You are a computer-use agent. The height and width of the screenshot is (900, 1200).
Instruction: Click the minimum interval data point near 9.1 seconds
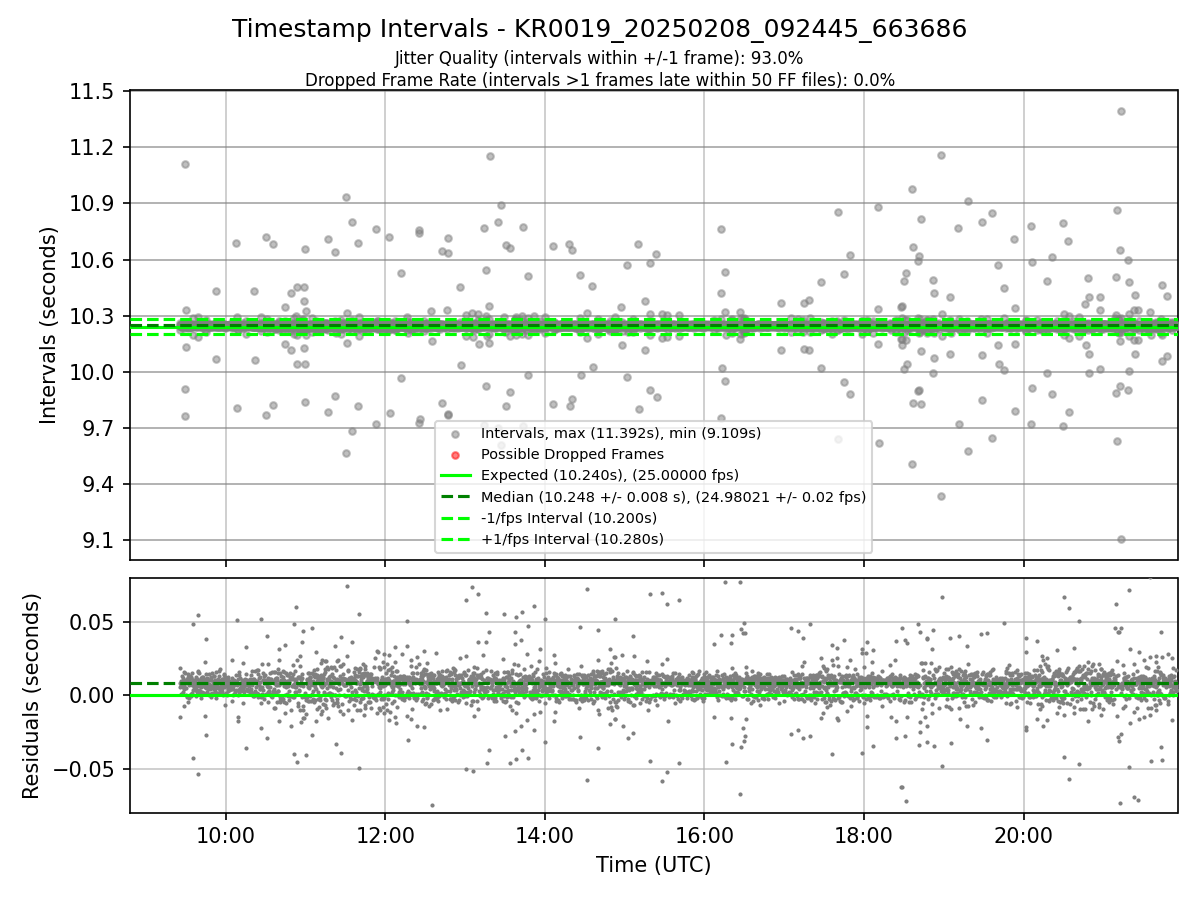1121,539
